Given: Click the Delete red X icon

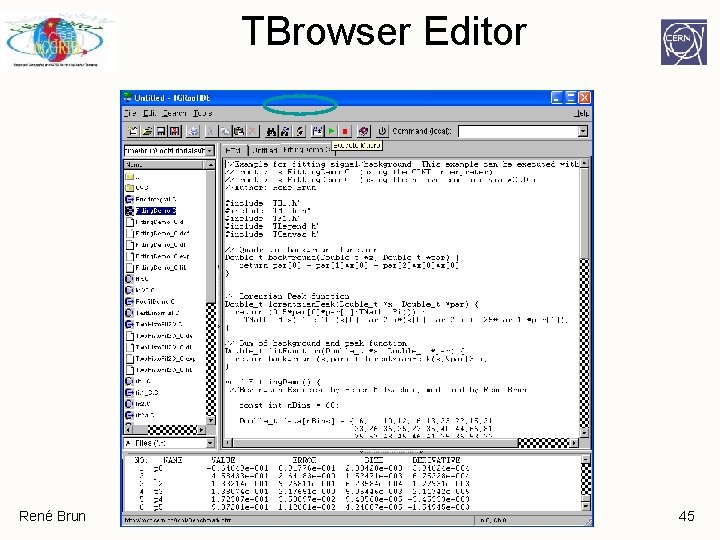Looking at the screenshot, I should coord(252,131).
